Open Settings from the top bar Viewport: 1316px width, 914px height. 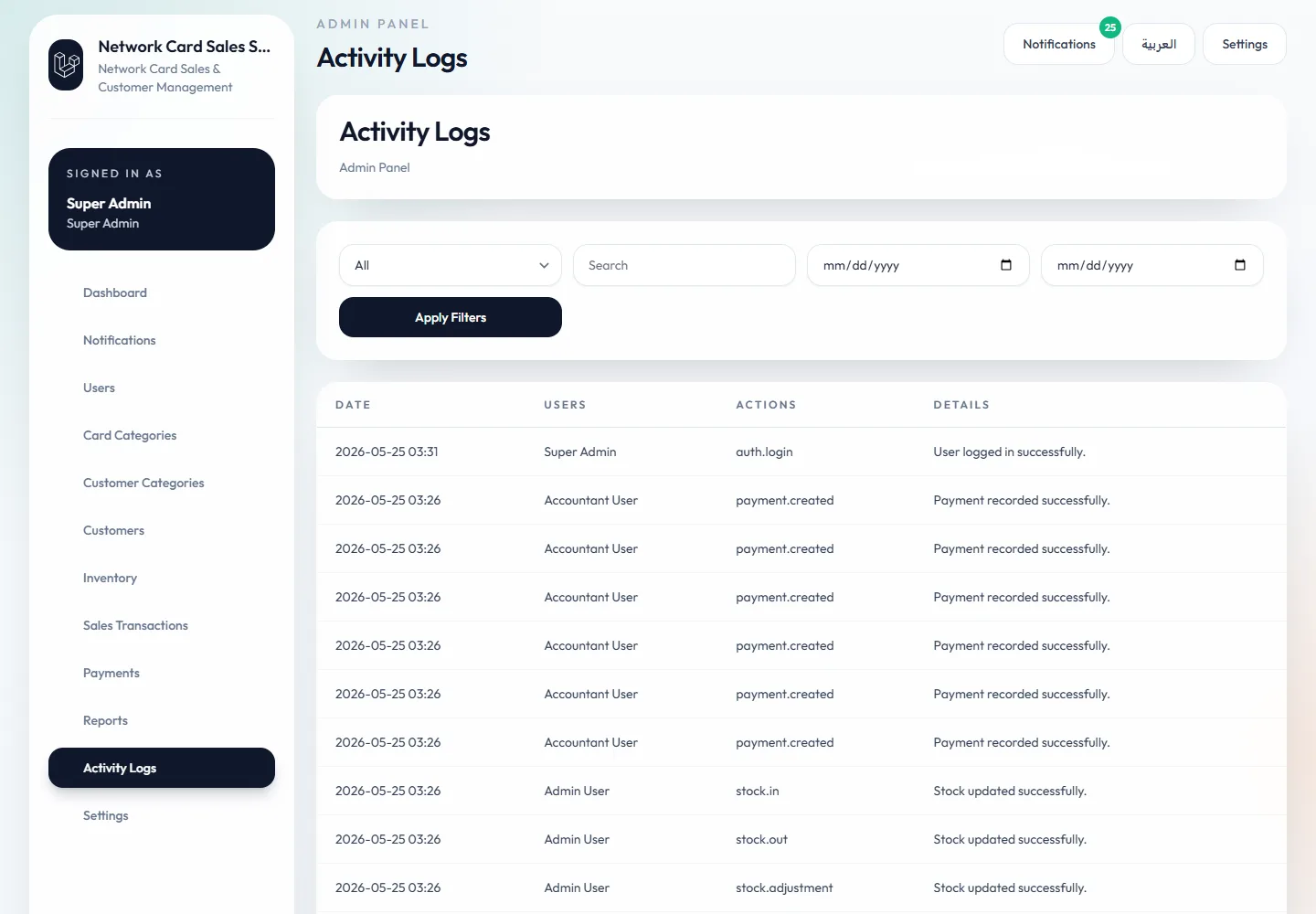coord(1245,44)
